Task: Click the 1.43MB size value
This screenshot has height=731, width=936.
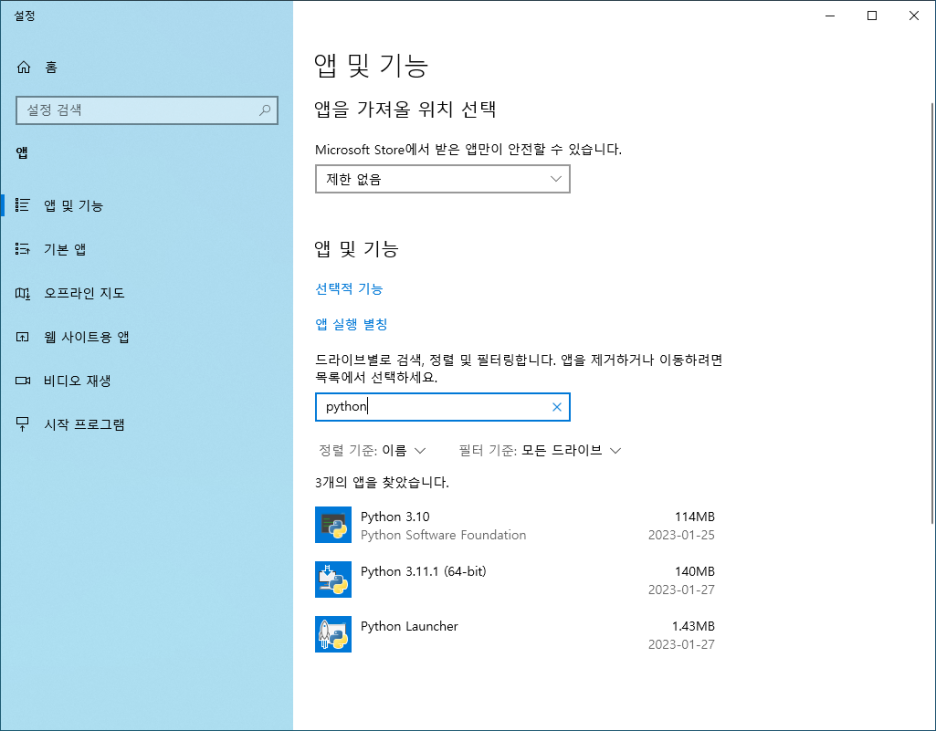Action: 693,627
